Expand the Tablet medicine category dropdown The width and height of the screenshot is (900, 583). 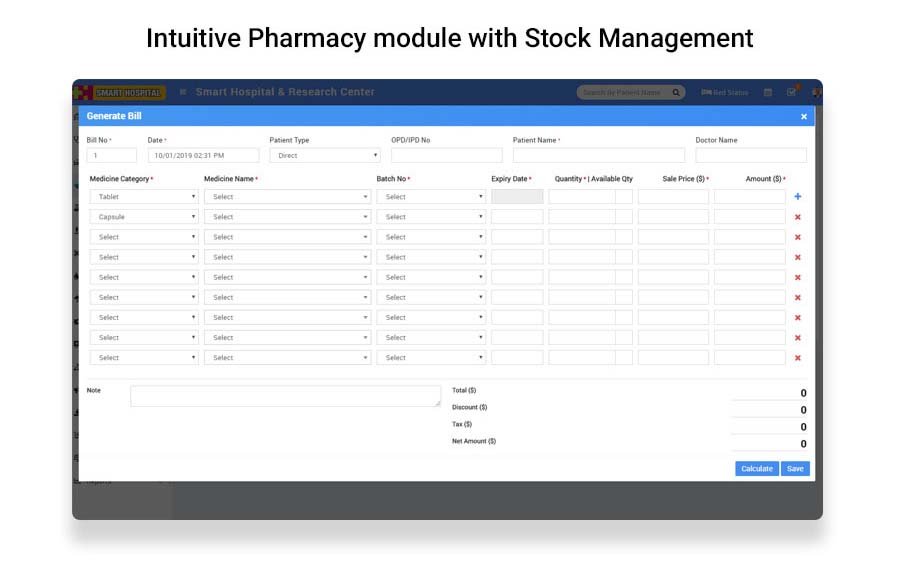coord(145,197)
